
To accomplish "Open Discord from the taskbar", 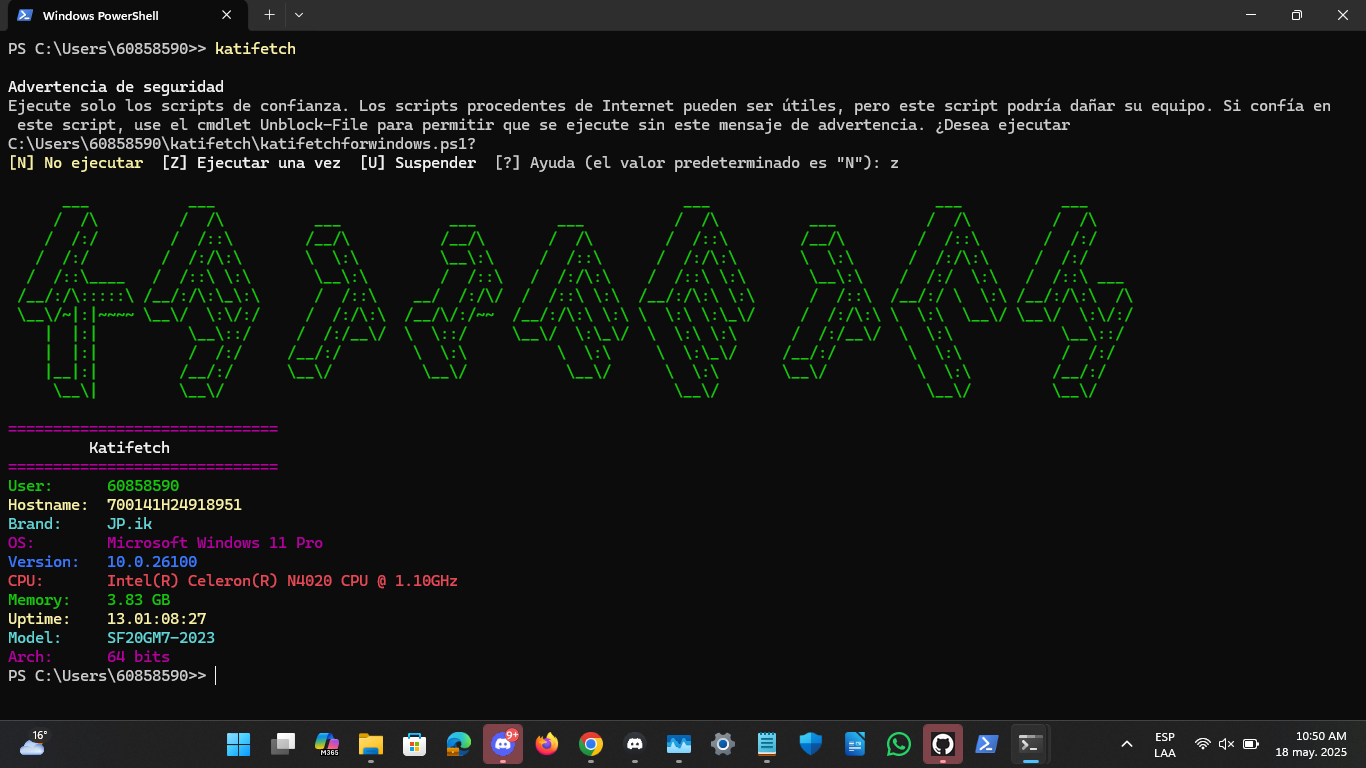I will [503, 744].
